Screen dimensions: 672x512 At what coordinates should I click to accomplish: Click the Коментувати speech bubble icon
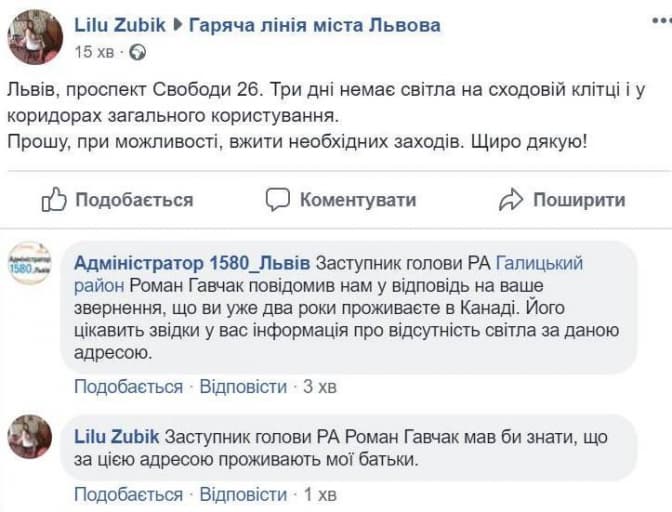point(277,200)
